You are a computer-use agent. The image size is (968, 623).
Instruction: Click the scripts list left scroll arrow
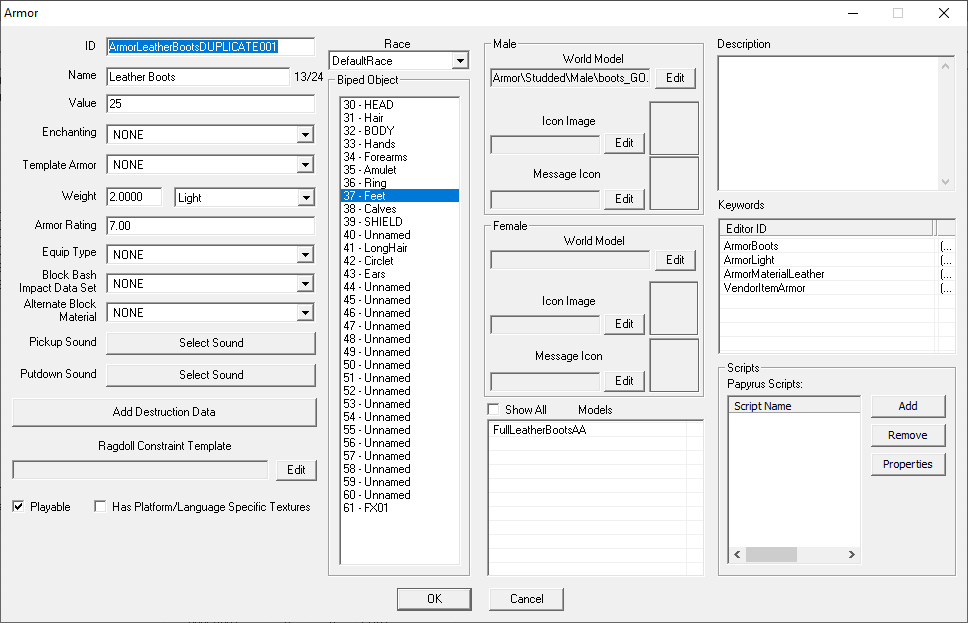737,554
